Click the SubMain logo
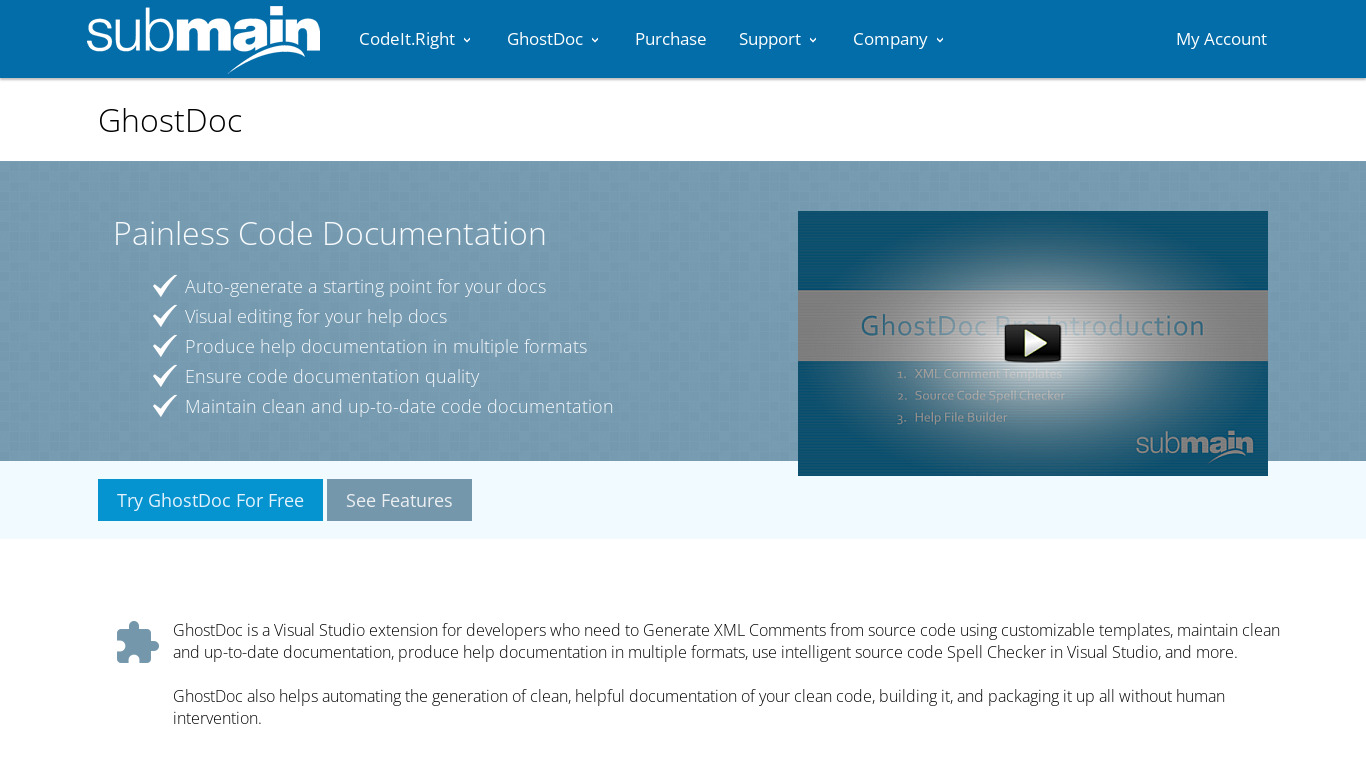1366x768 pixels. (x=204, y=40)
